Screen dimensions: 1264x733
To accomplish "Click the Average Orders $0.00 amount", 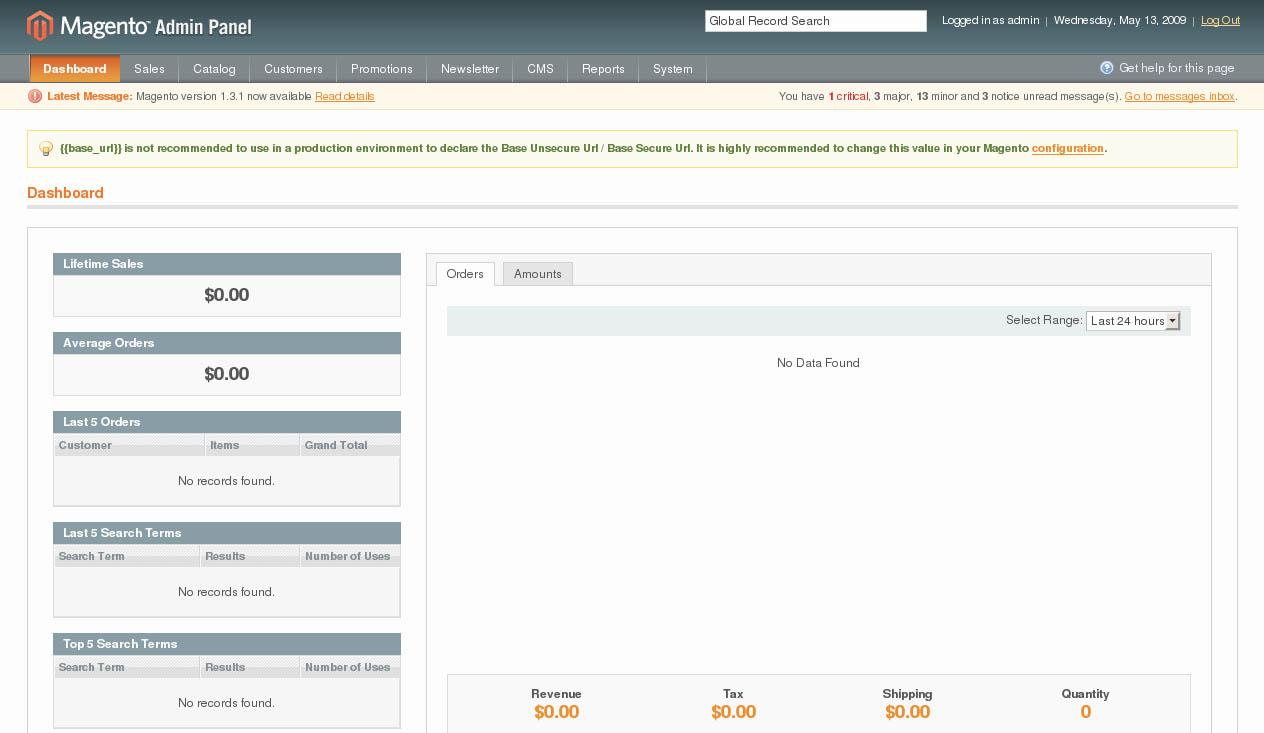I will pos(227,374).
